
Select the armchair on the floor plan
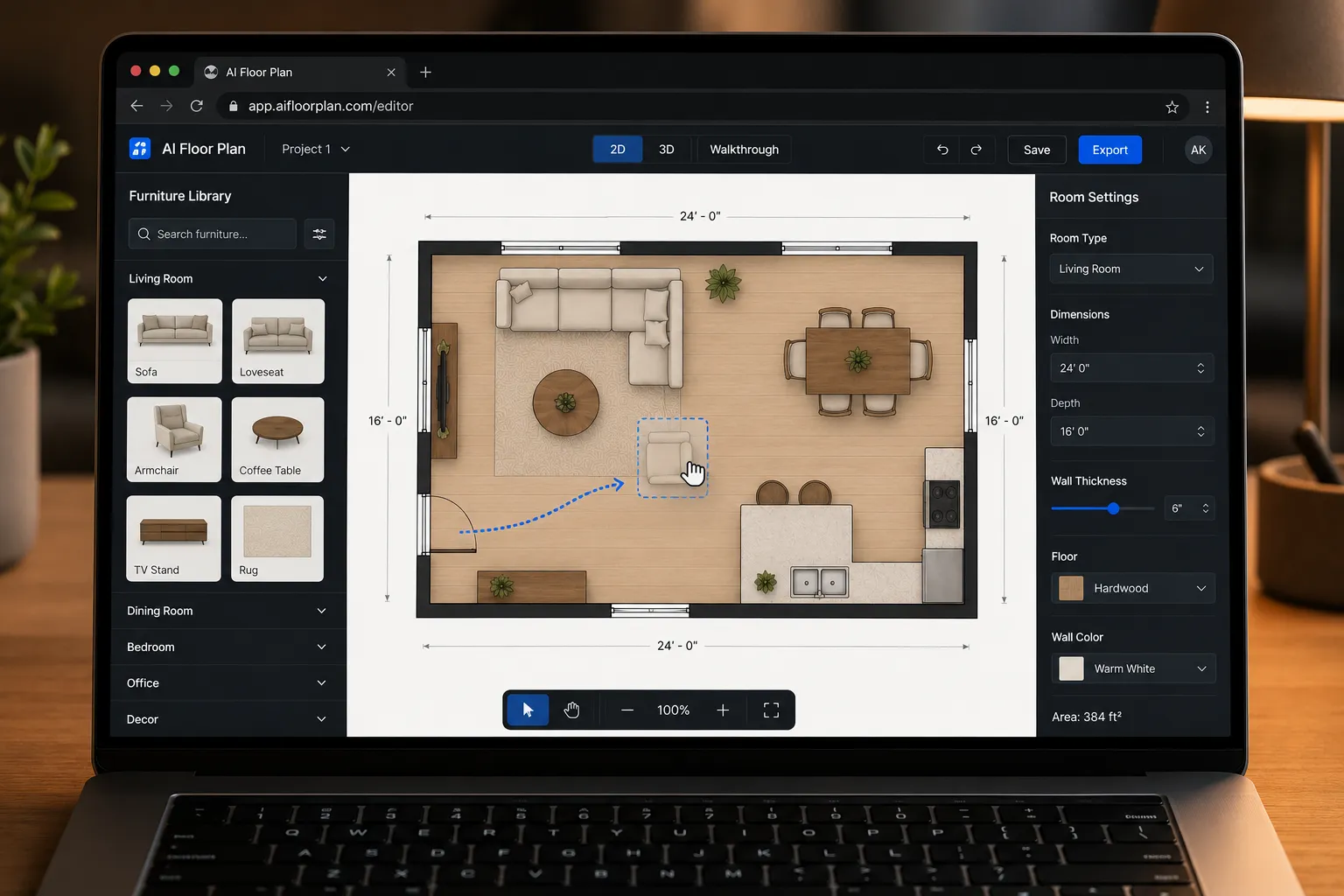[670, 458]
